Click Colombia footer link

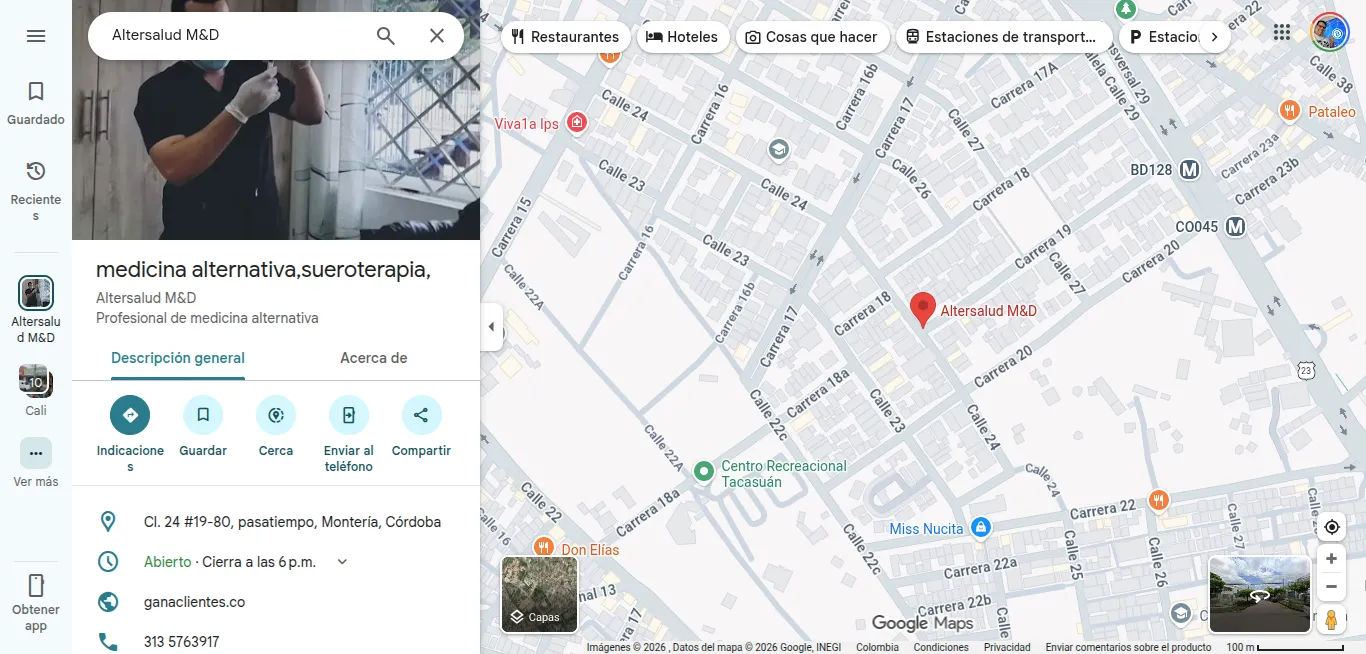(877, 647)
